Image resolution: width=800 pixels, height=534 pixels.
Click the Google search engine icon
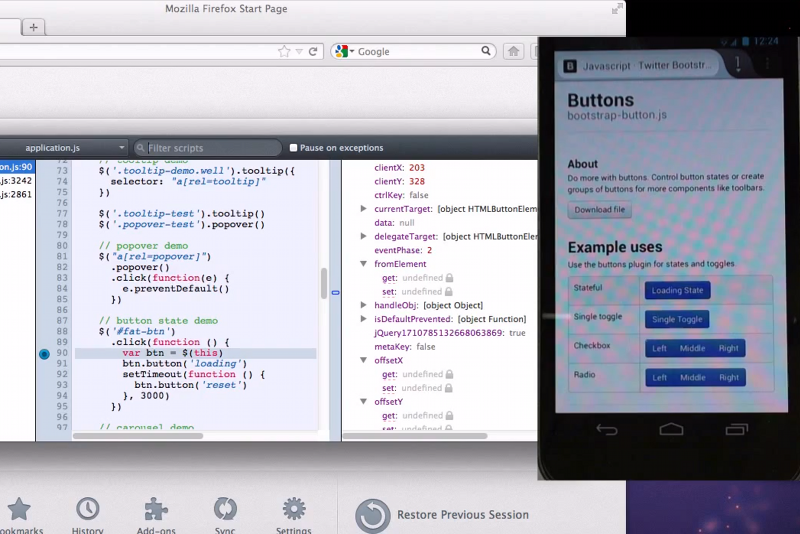[x=341, y=51]
